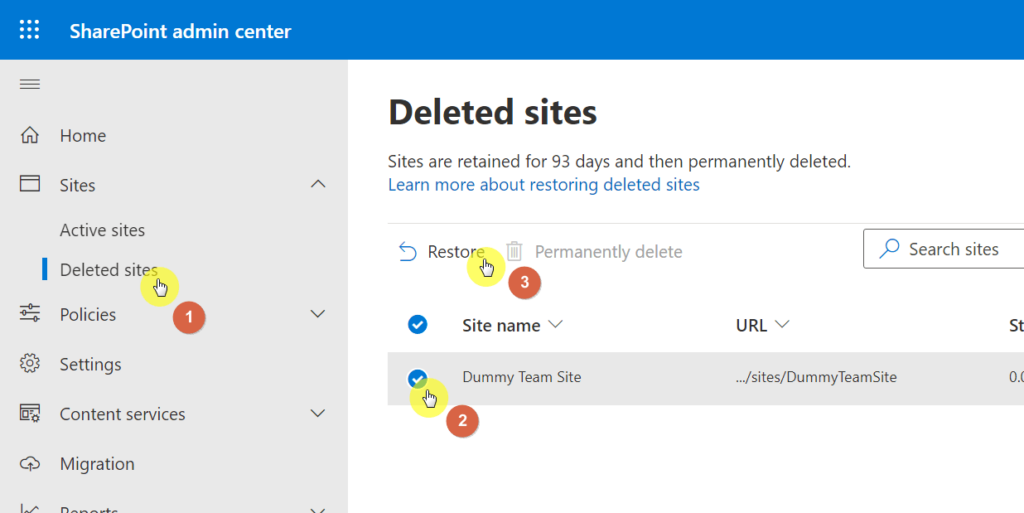The height and width of the screenshot is (513, 1024).
Task: Click the Migration cloud upload icon
Action: (x=29, y=463)
